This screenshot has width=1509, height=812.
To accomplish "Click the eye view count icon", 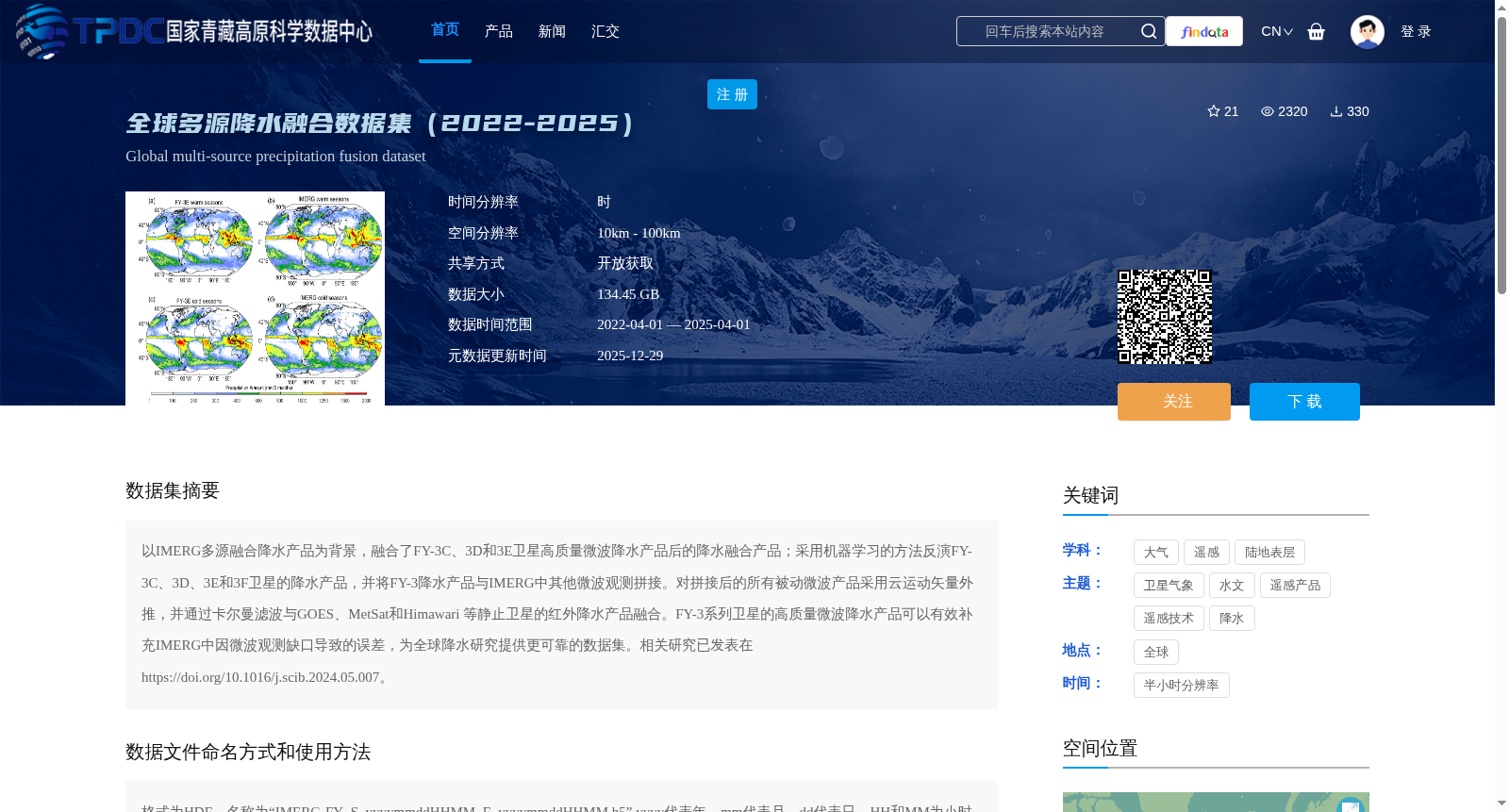I will pos(1268,111).
